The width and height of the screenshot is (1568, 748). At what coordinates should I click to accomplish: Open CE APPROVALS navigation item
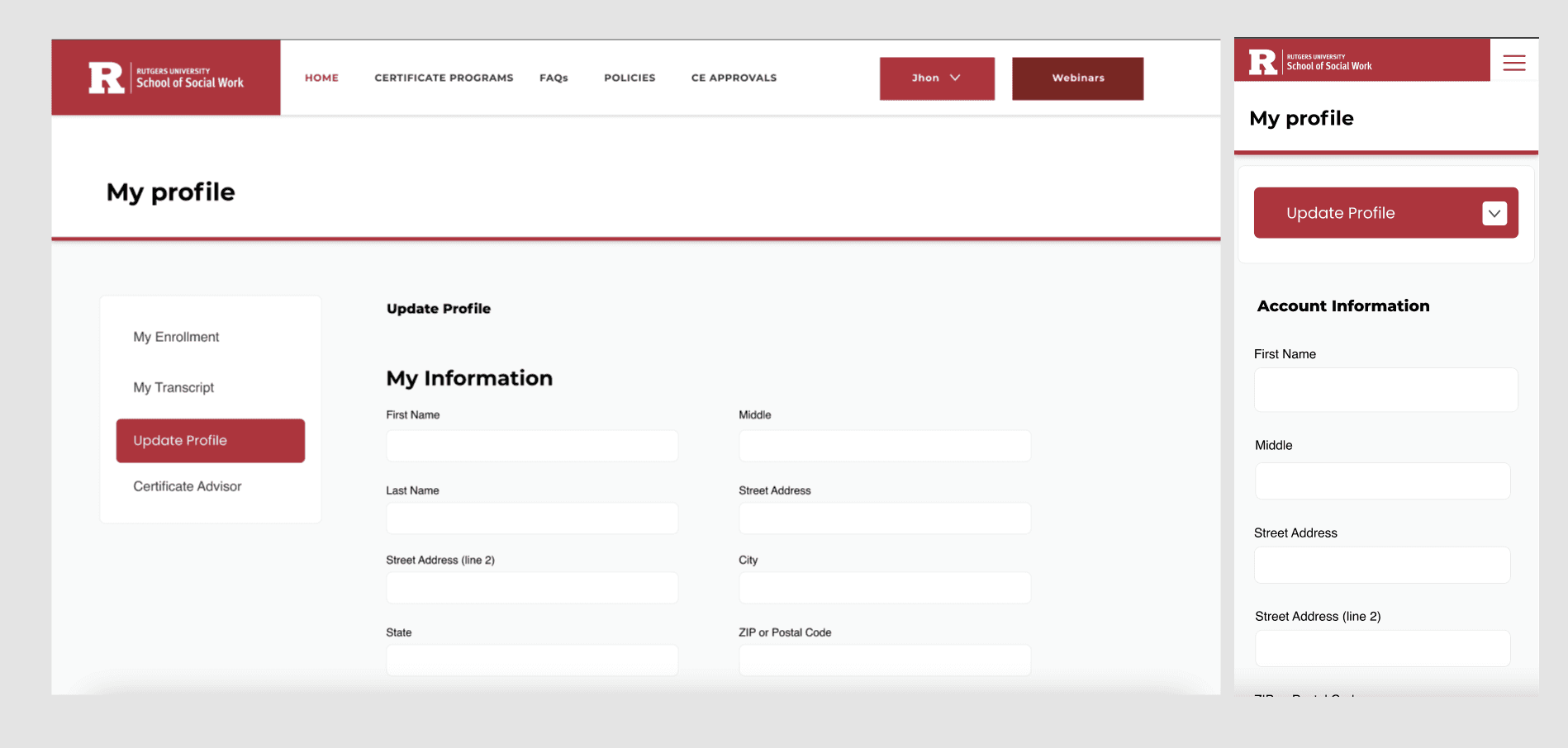click(x=734, y=78)
